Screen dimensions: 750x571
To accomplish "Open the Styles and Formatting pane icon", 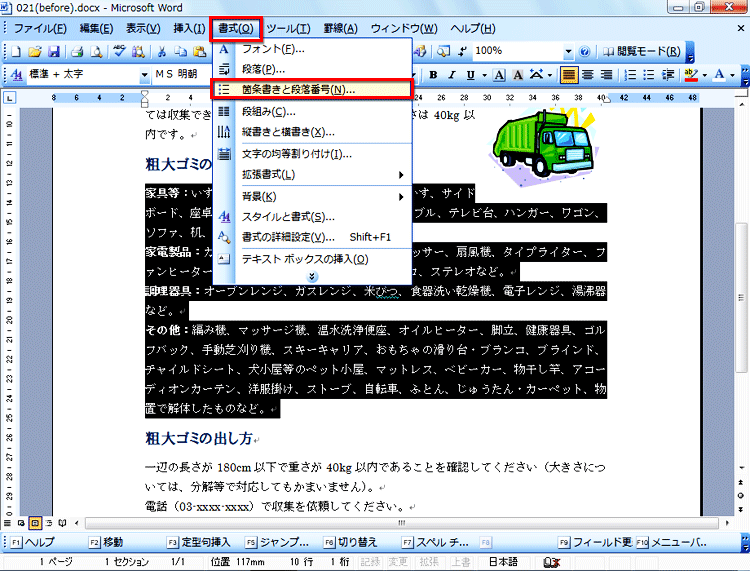I will pyautogui.click(x=17, y=75).
